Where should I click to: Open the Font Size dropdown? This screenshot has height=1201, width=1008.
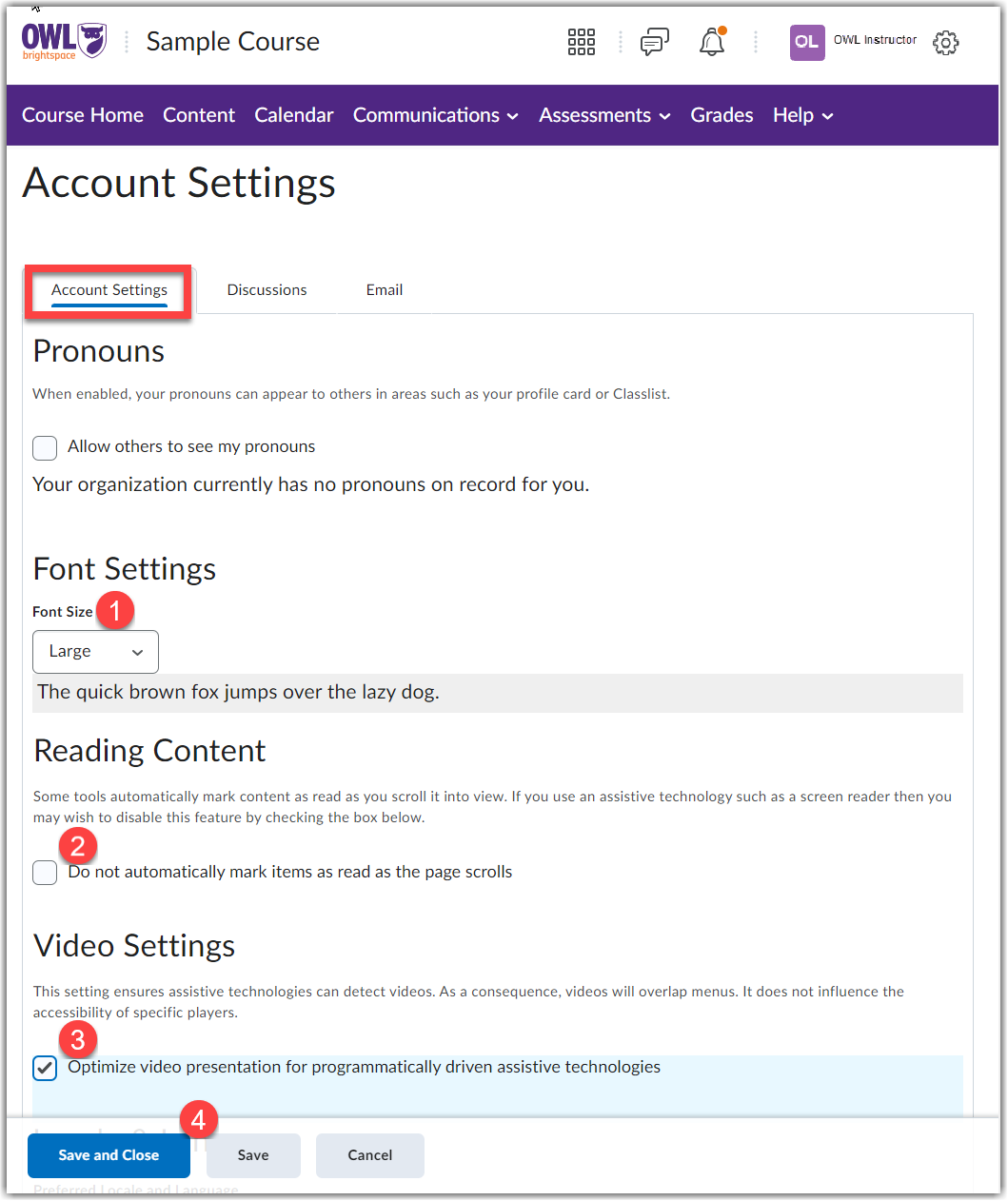click(95, 652)
